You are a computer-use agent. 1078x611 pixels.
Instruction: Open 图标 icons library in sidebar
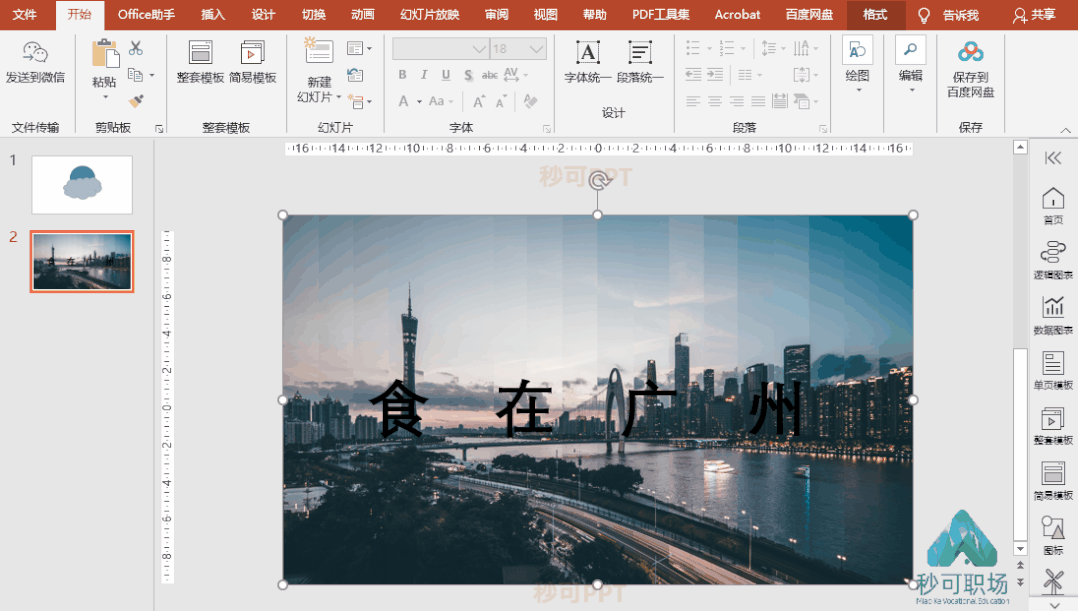point(1053,535)
